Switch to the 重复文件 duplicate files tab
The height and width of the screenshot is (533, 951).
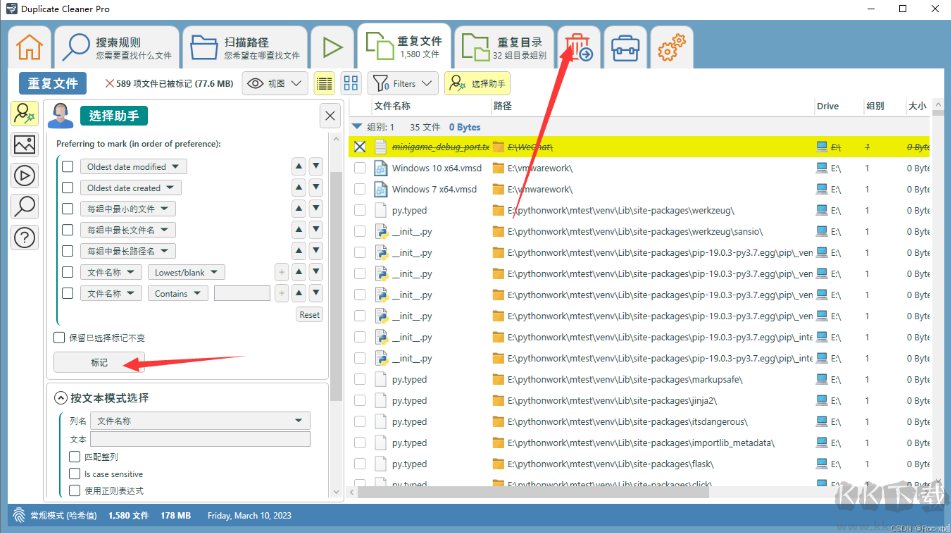[x=404, y=46]
